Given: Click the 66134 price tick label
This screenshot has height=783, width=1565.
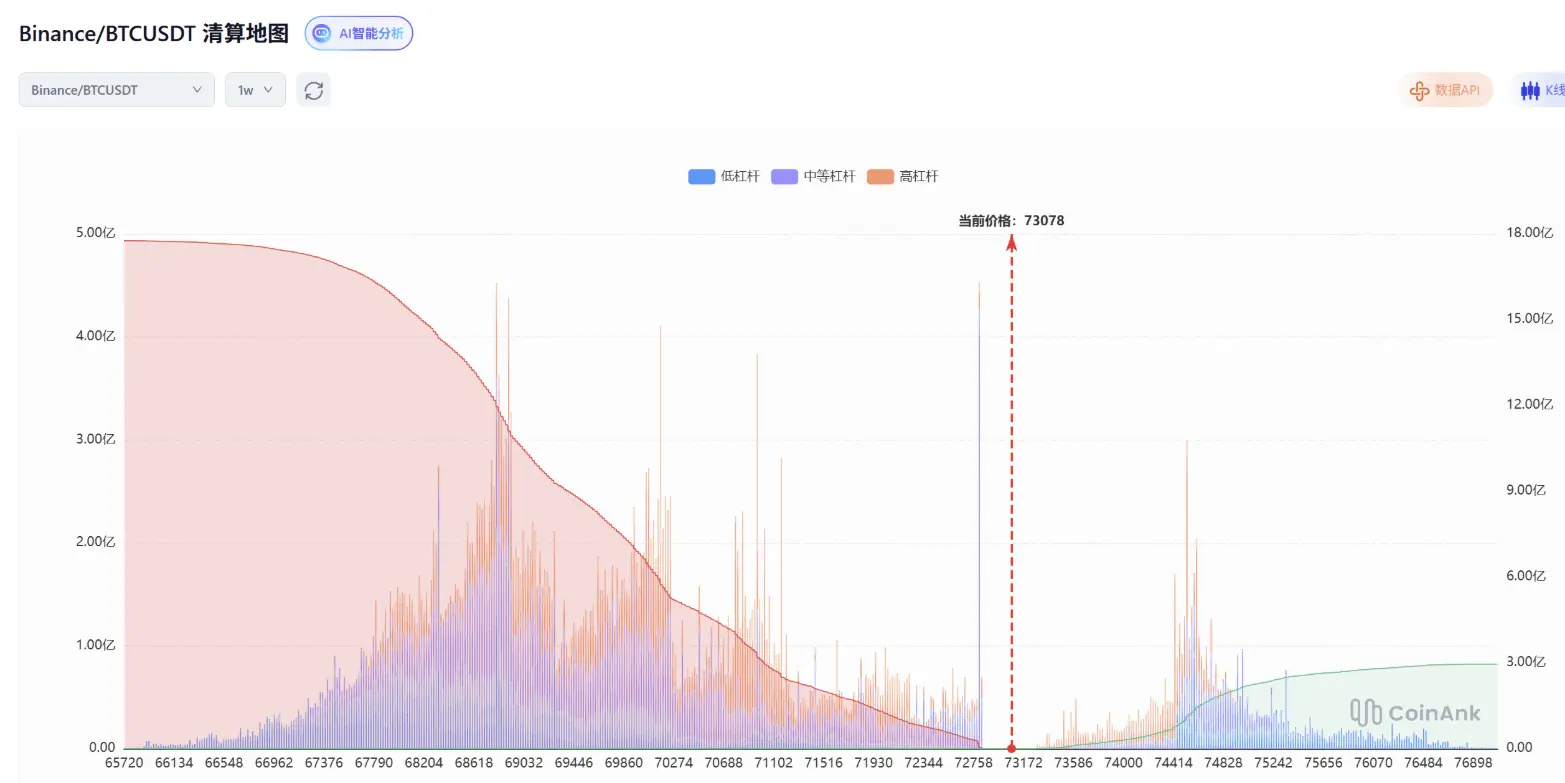Looking at the screenshot, I should click(x=175, y=763).
